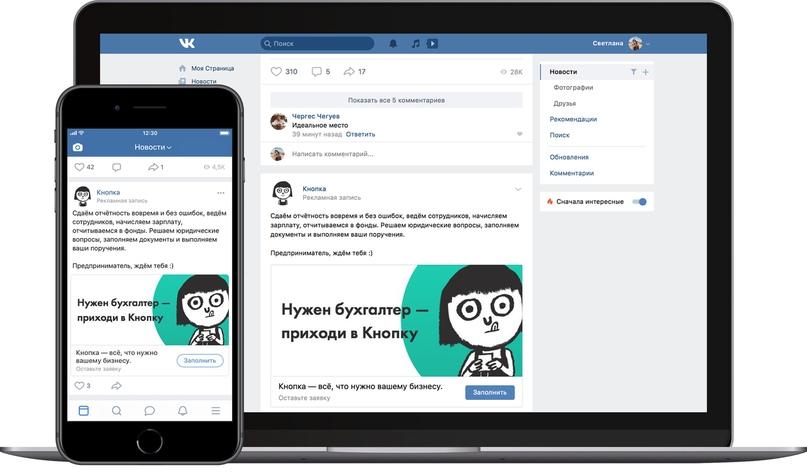The width and height of the screenshot is (807, 473).
Task: Open the Новости dropdown on the phone header
Action: click(x=153, y=147)
